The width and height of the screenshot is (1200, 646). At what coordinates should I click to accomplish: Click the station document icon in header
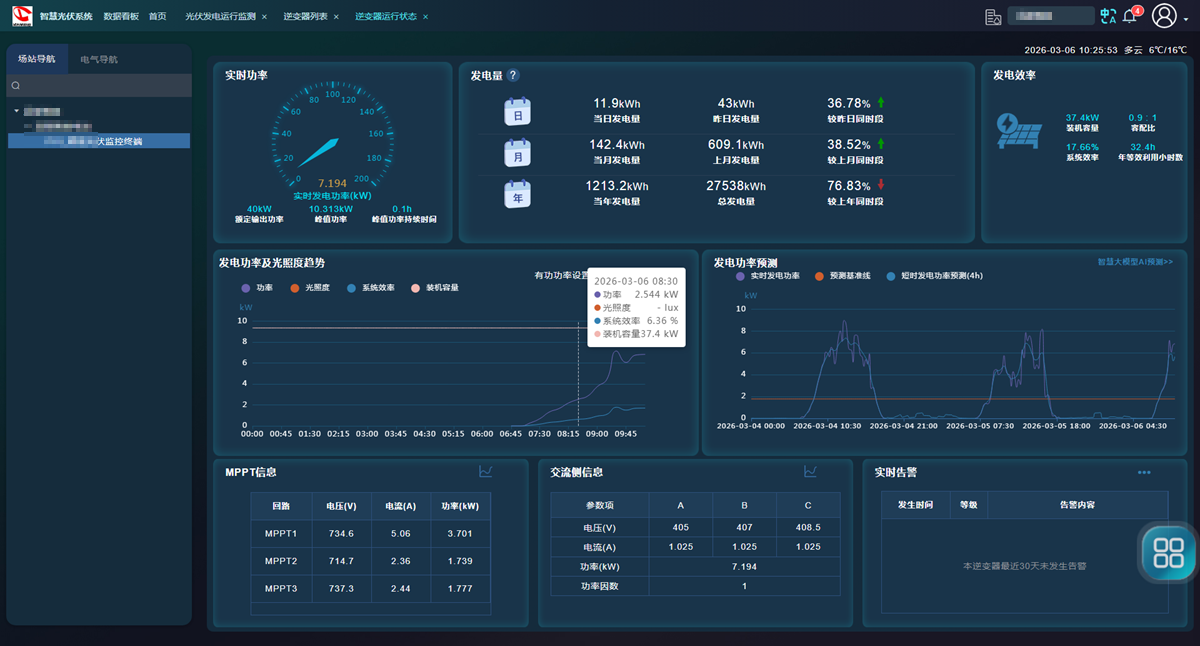(x=993, y=16)
